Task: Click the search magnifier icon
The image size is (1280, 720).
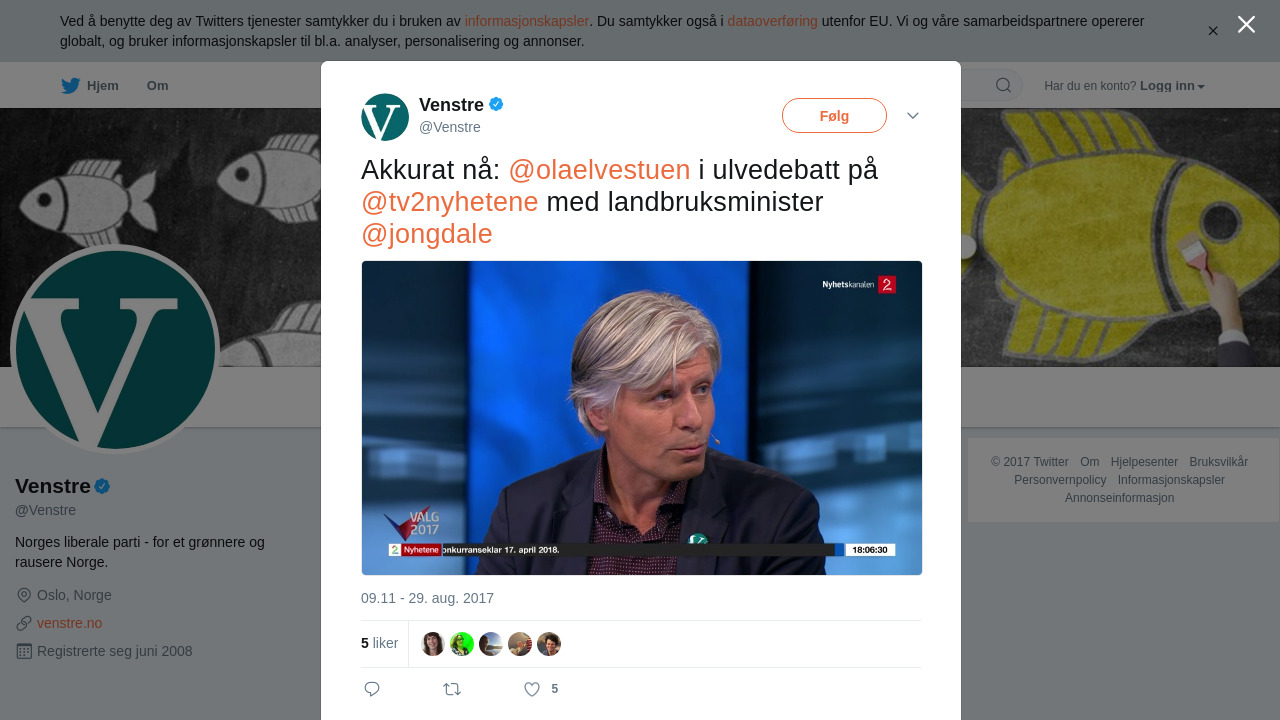Action: (x=1003, y=85)
